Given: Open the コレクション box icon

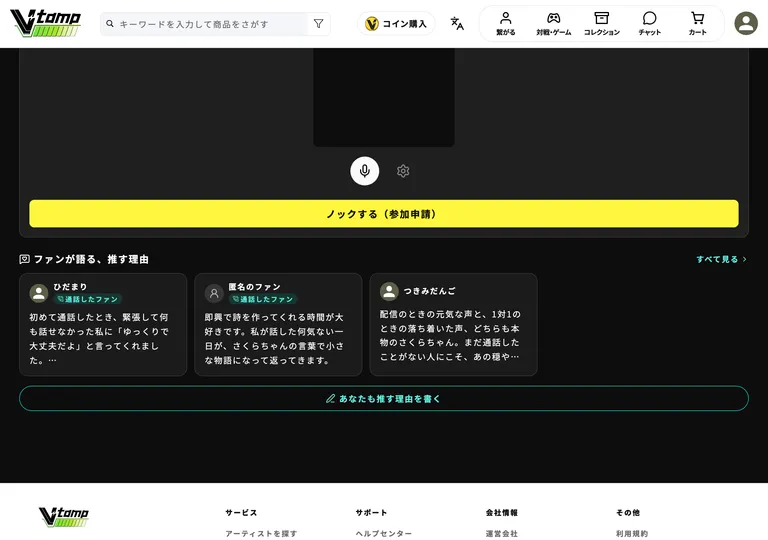Looking at the screenshot, I should 601,18.
